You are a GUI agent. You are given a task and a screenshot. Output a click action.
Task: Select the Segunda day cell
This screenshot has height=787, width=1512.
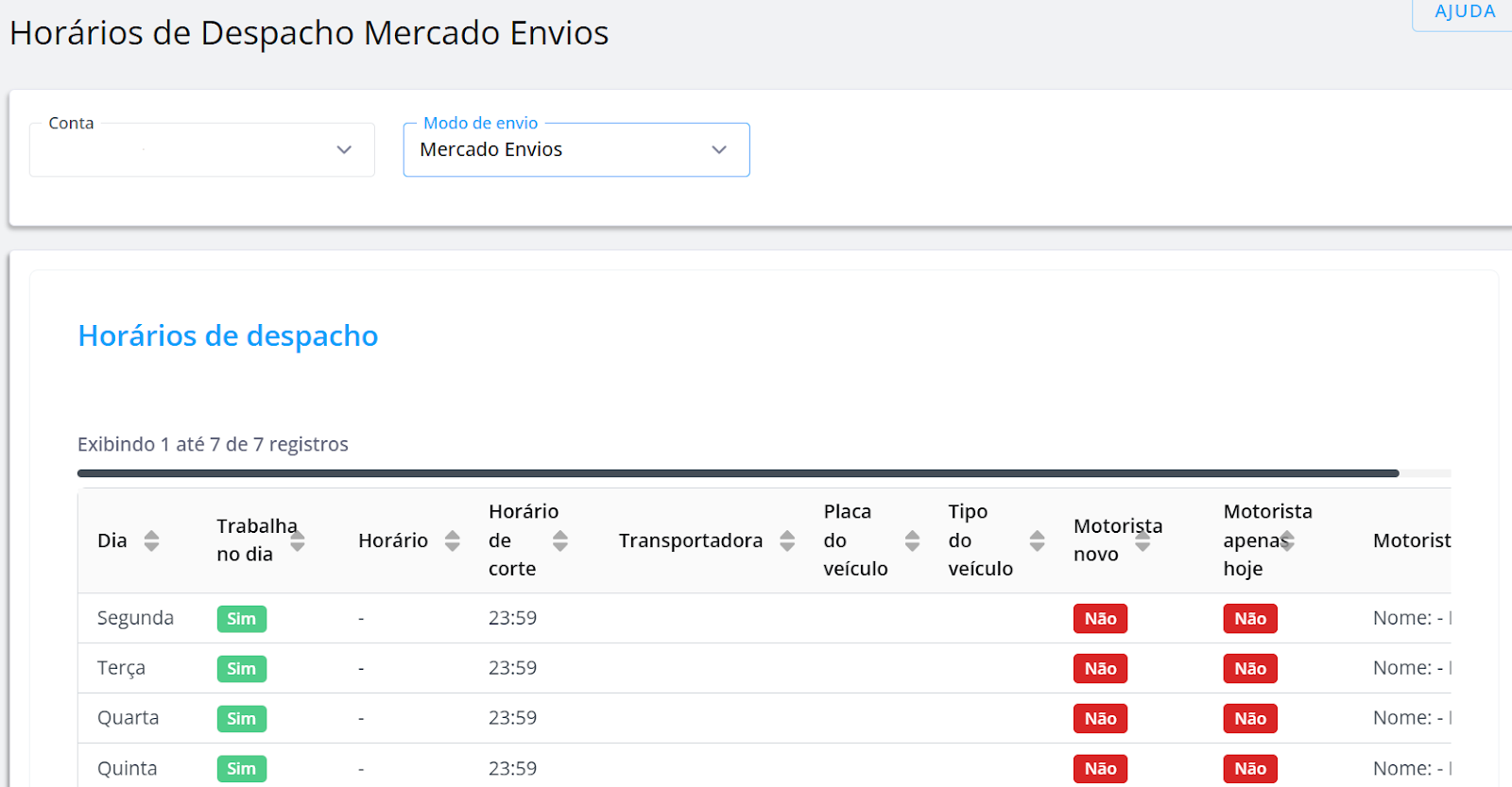point(135,618)
